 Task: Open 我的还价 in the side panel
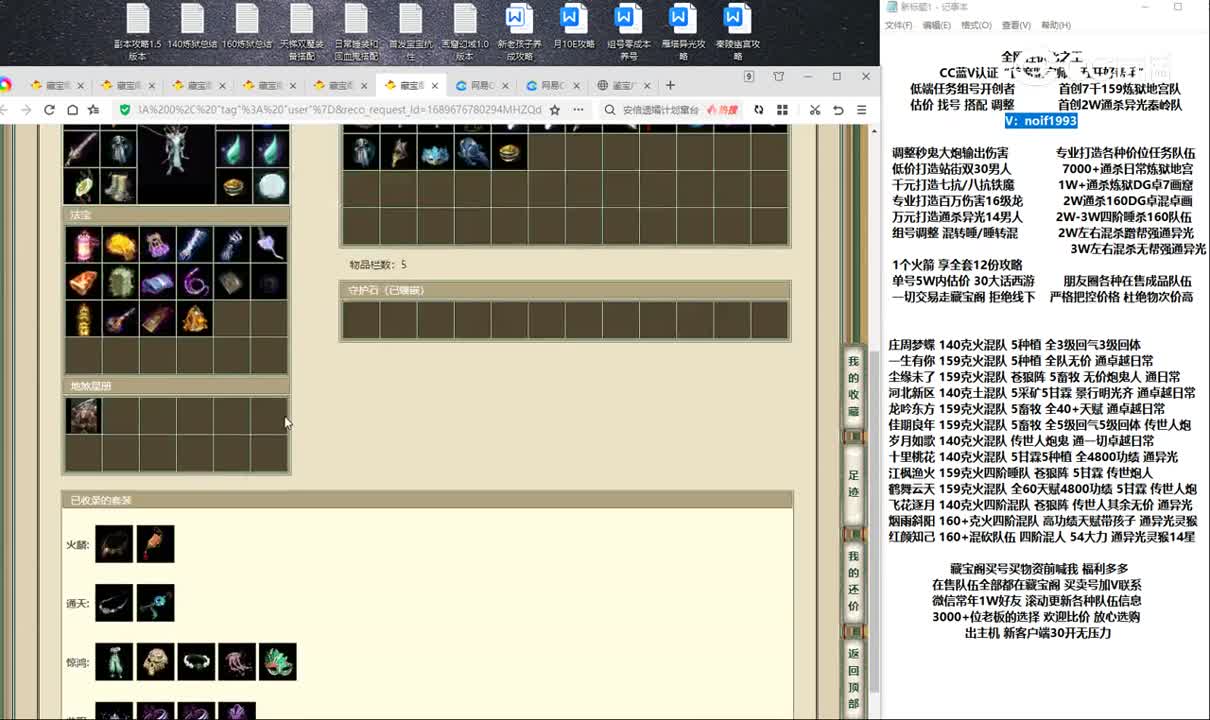point(853,581)
